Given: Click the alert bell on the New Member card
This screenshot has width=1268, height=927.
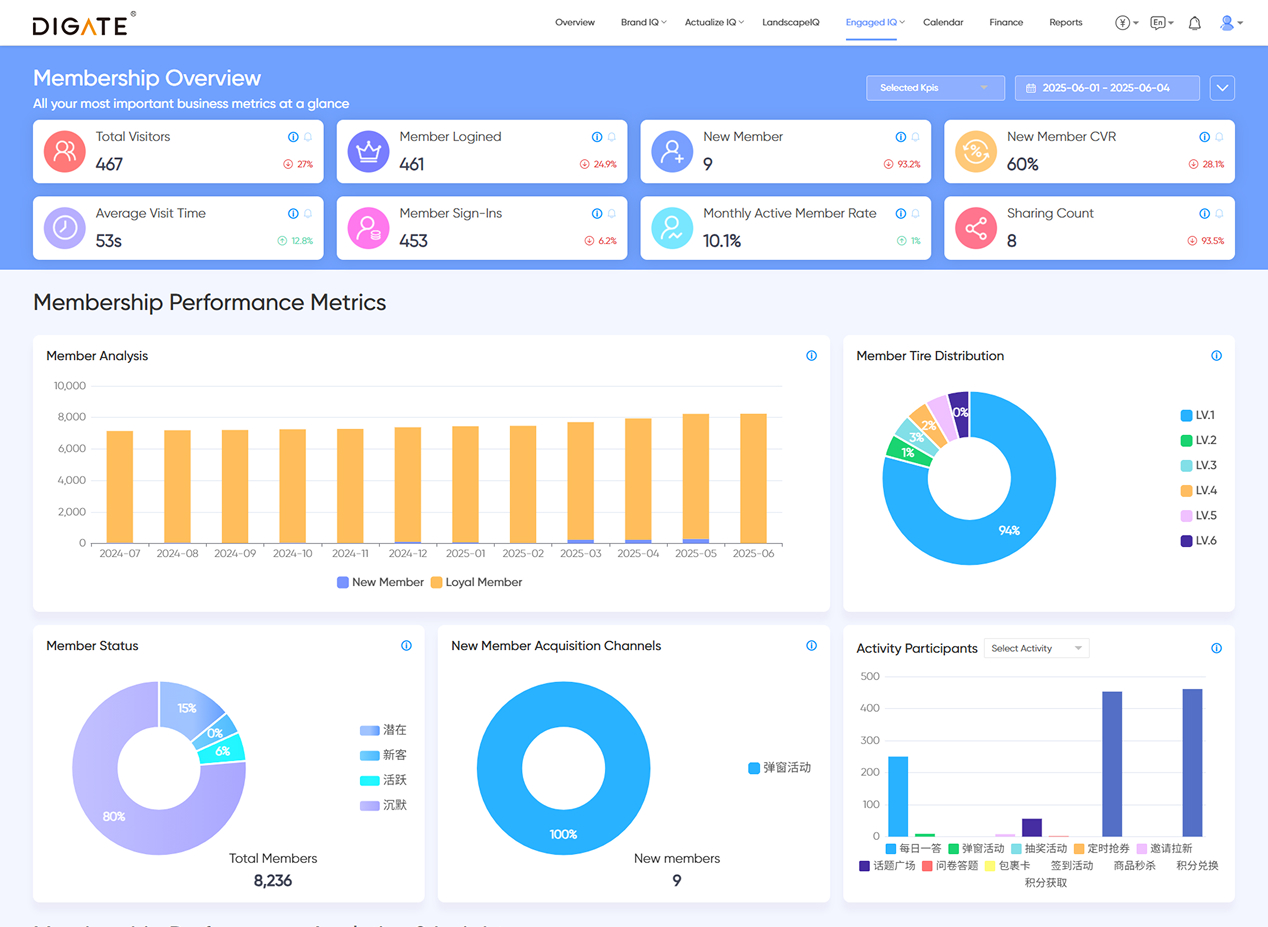Looking at the screenshot, I should click(916, 137).
